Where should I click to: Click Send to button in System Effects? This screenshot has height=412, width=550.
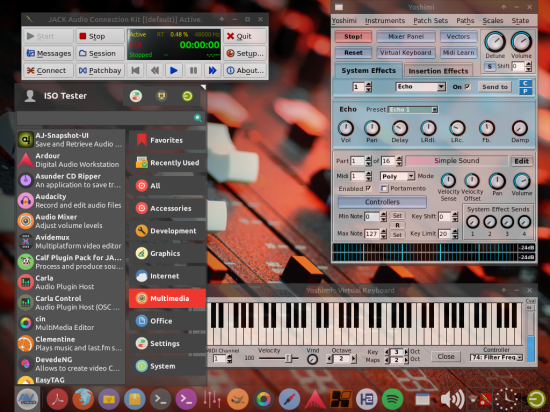click(495, 87)
